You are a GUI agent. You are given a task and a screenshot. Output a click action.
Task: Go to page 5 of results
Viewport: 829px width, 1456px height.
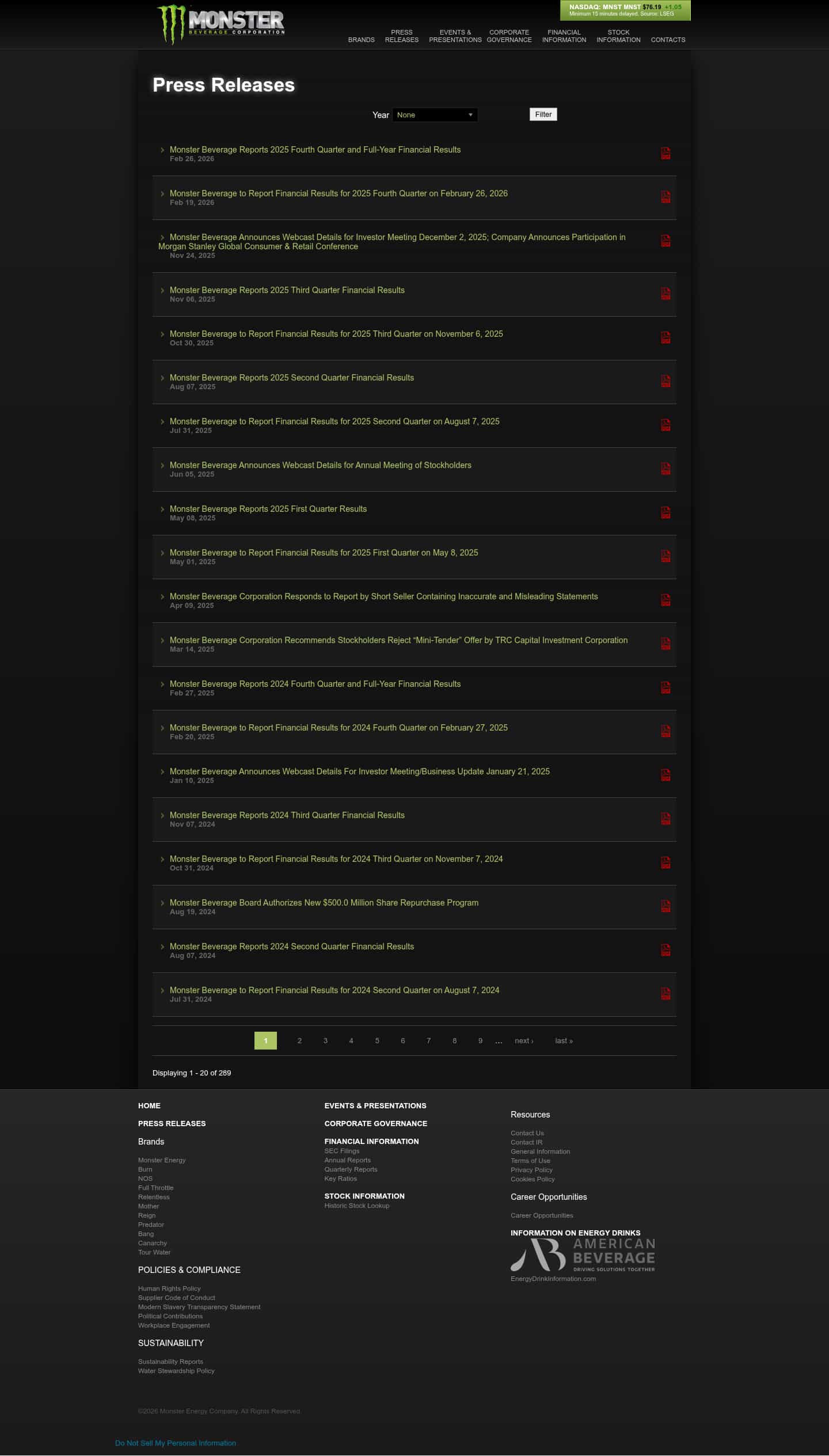coord(377,1041)
